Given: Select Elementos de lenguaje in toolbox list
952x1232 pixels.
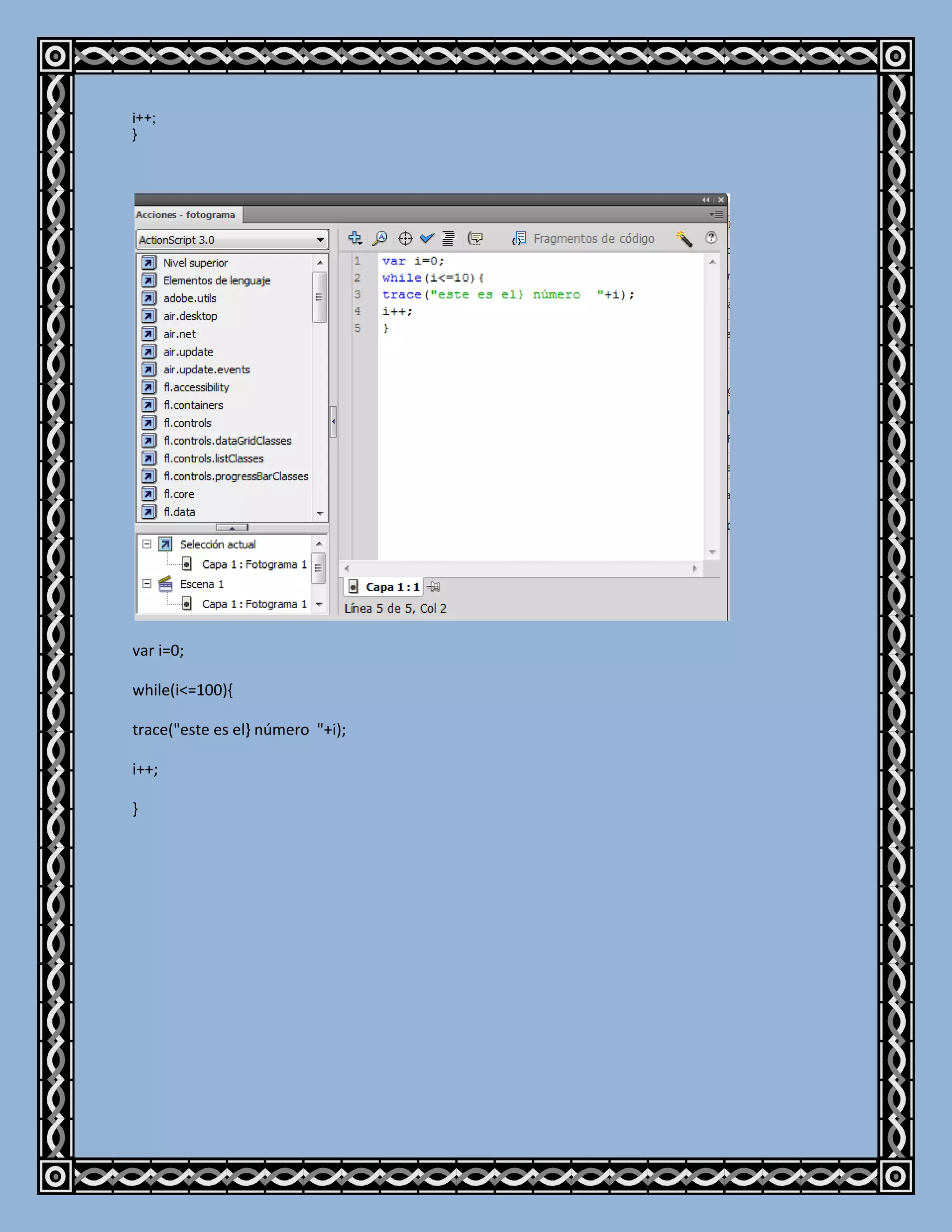Looking at the screenshot, I should (217, 280).
